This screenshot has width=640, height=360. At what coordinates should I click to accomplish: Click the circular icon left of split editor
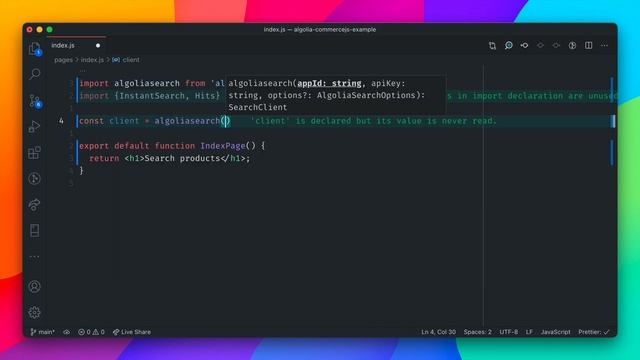pos(573,45)
